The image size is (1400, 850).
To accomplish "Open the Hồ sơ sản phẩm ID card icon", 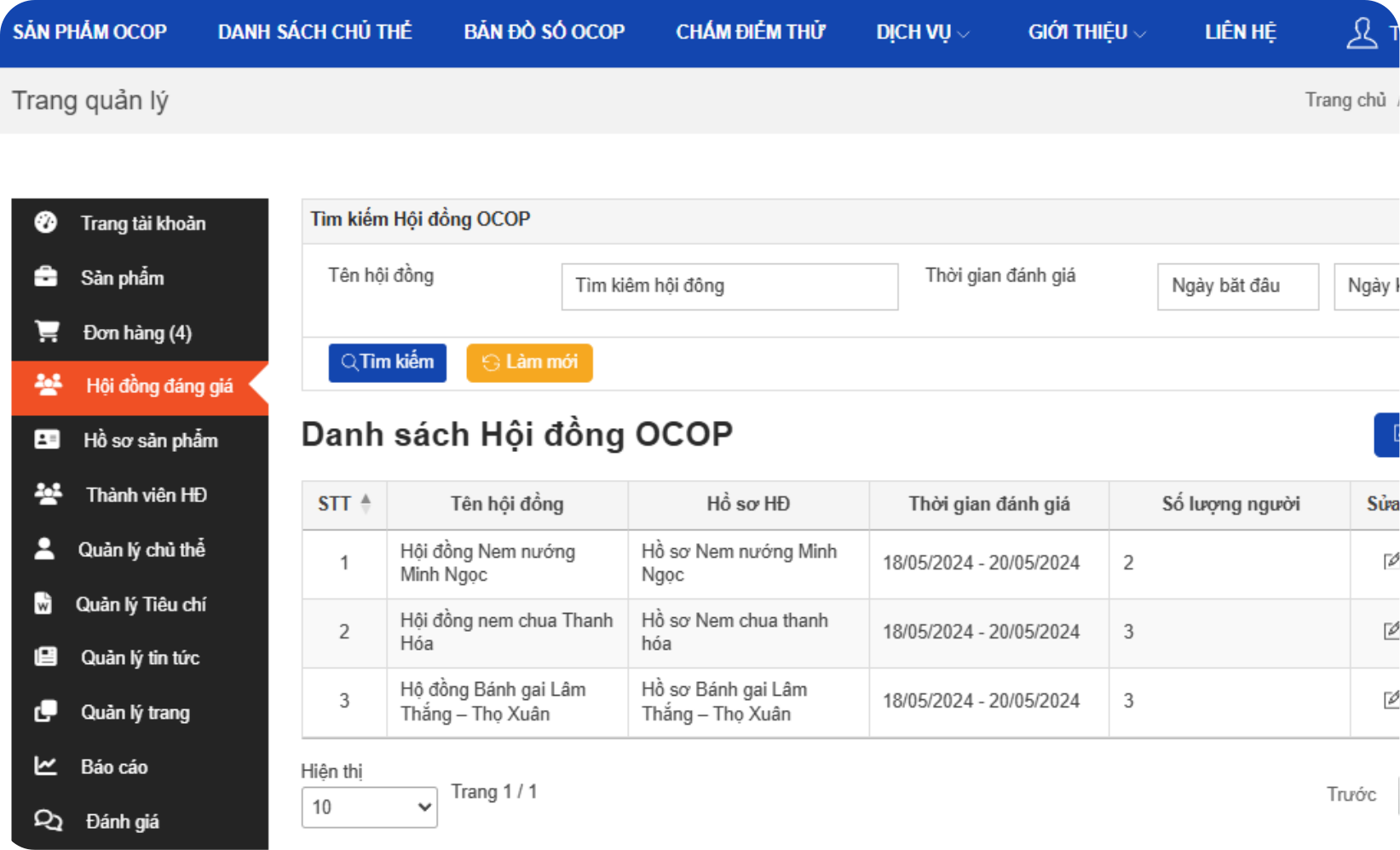I will point(47,440).
